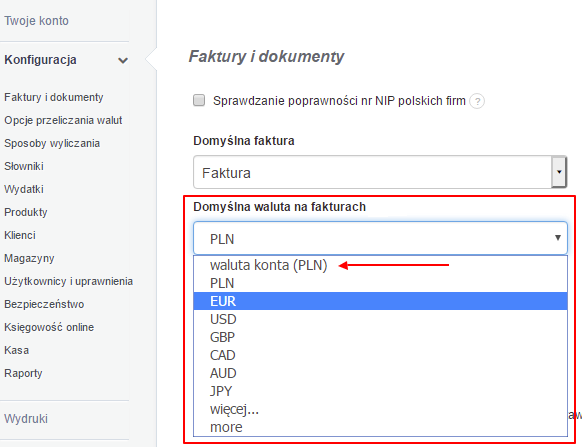Go to Opcje przeliczania walut
The width and height of the screenshot is (582, 447).
coord(63,120)
